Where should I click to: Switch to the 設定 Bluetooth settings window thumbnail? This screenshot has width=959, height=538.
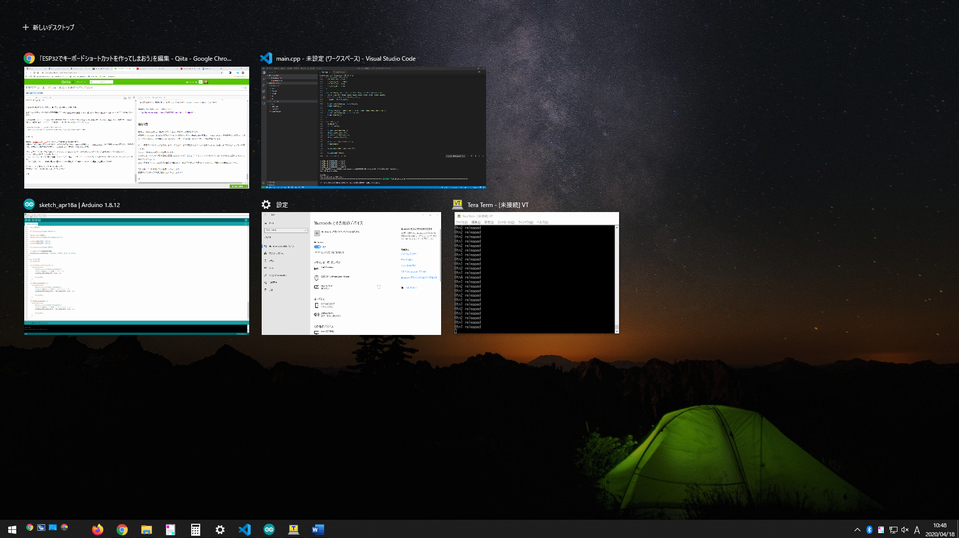(x=351, y=273)
